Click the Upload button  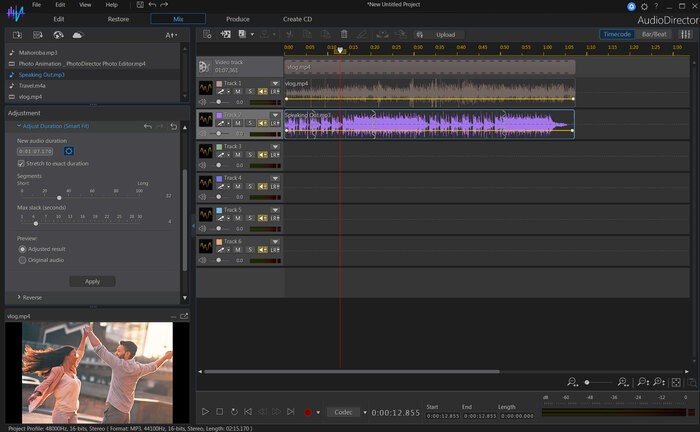pos(445,34)
